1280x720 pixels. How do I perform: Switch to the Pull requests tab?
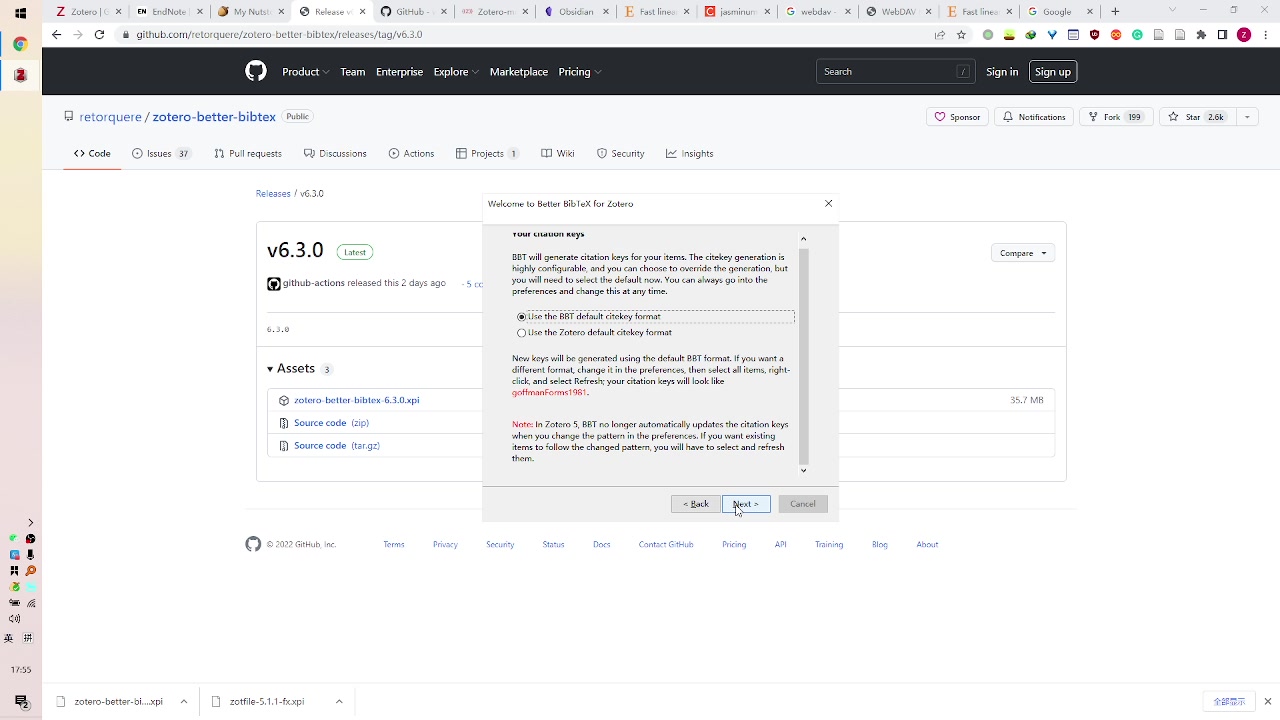pos(248,154)
